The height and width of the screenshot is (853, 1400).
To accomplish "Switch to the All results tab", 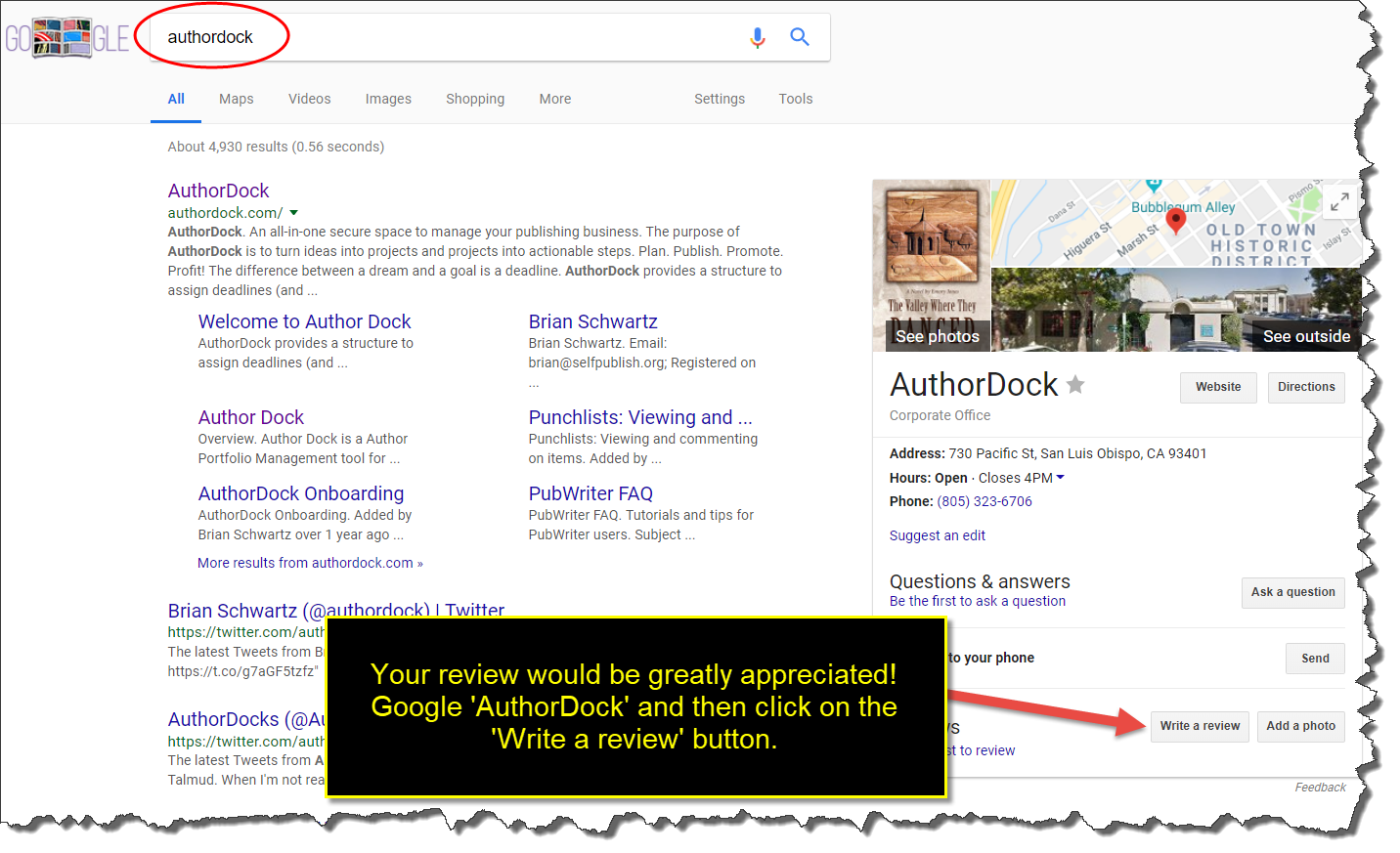I will click(x=176, y=99).
